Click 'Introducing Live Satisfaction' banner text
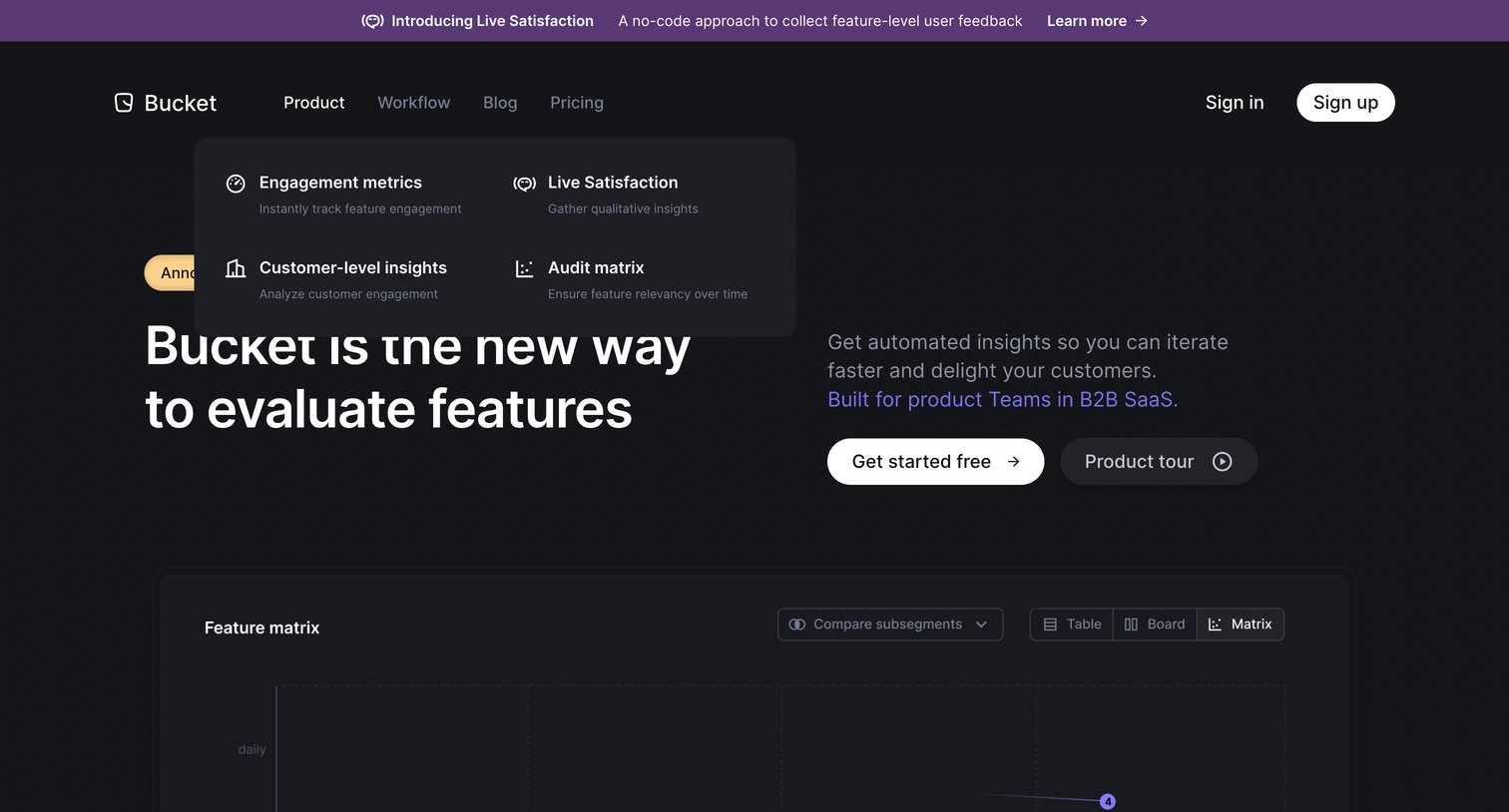The width and height of the screenshot is (1509, 812). point(492,21)
